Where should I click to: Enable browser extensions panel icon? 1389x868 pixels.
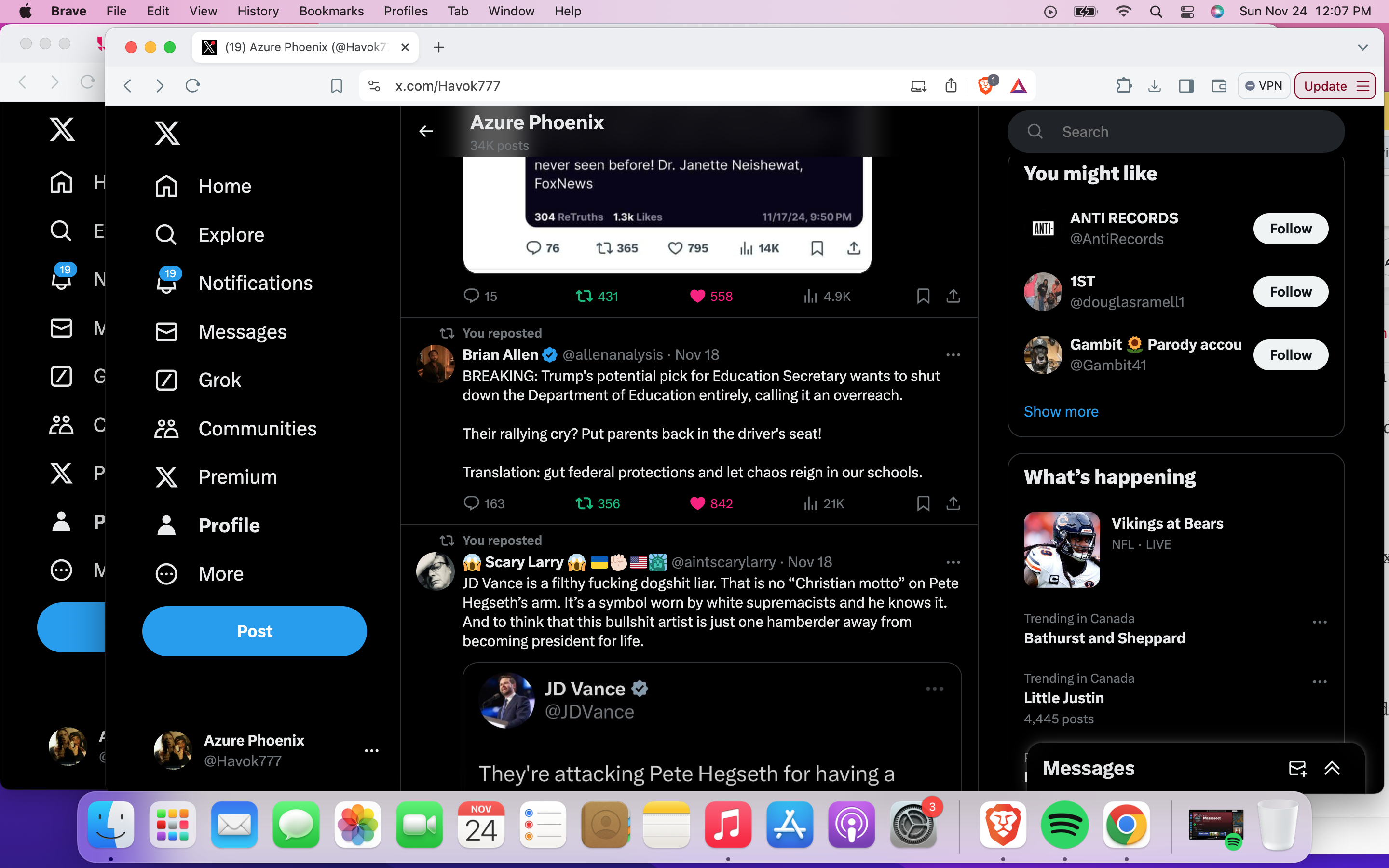click(x=1123, y=86)
